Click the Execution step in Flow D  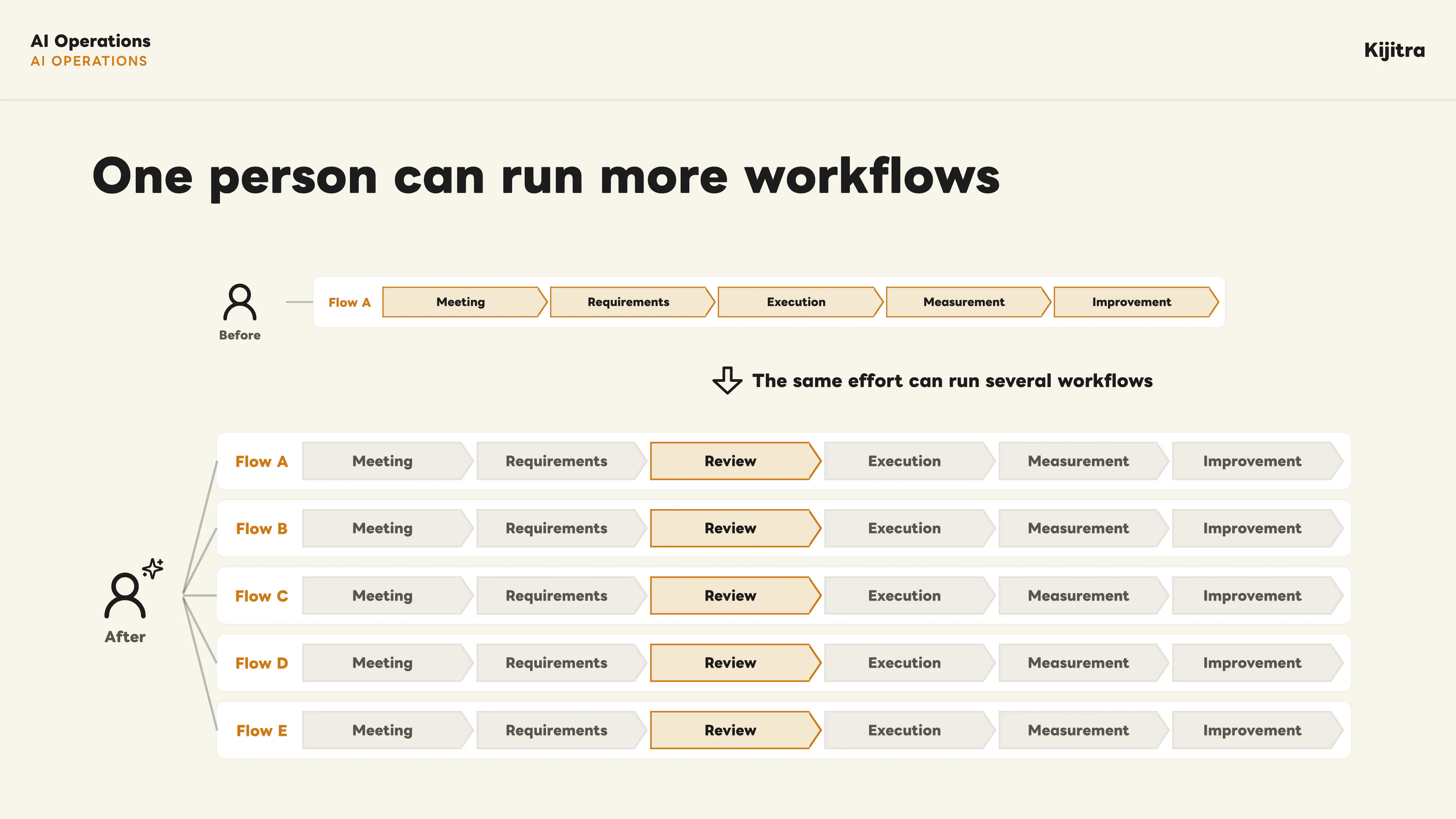(910, 663)
